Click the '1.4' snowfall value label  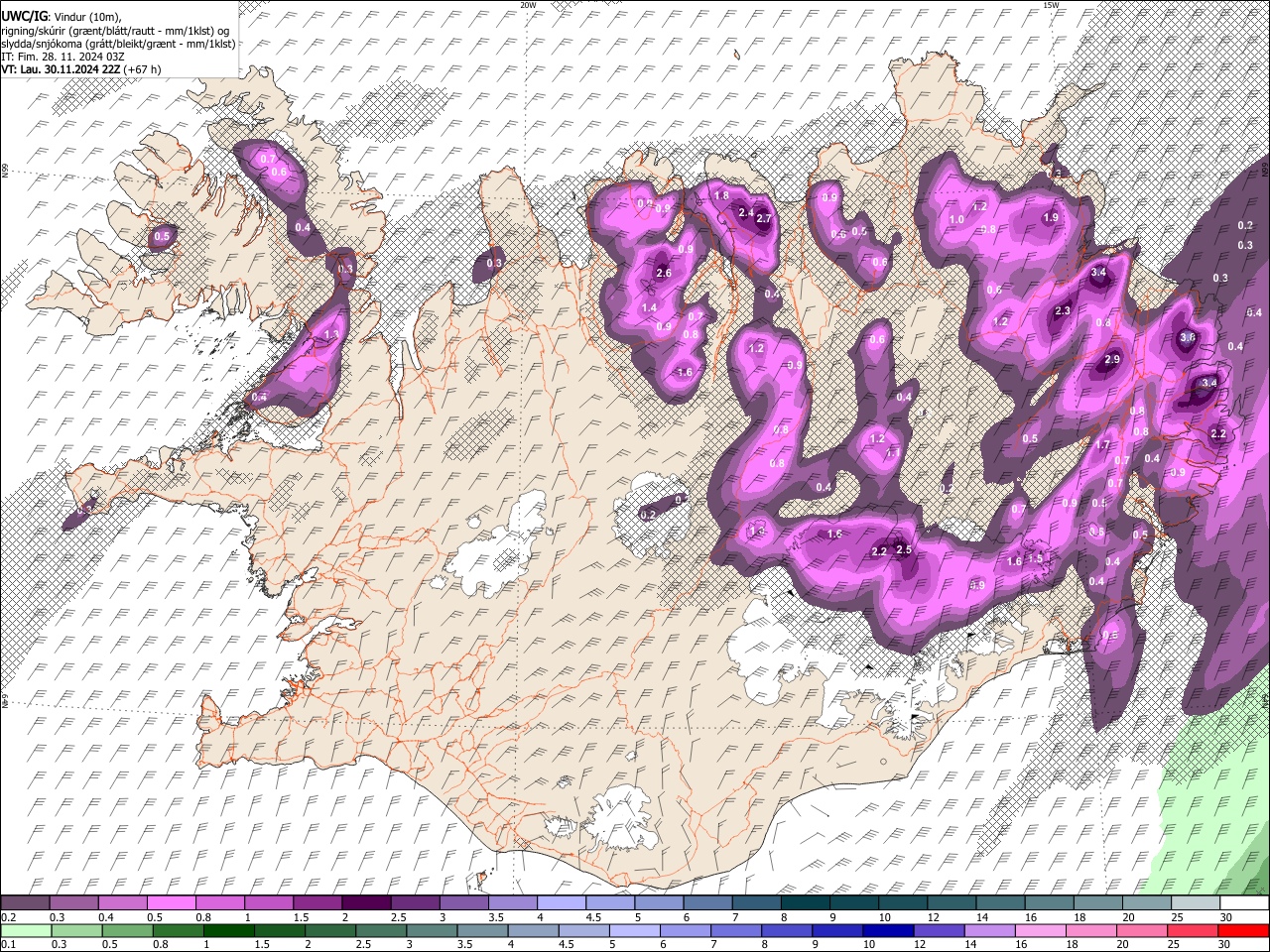coord(649,308)
